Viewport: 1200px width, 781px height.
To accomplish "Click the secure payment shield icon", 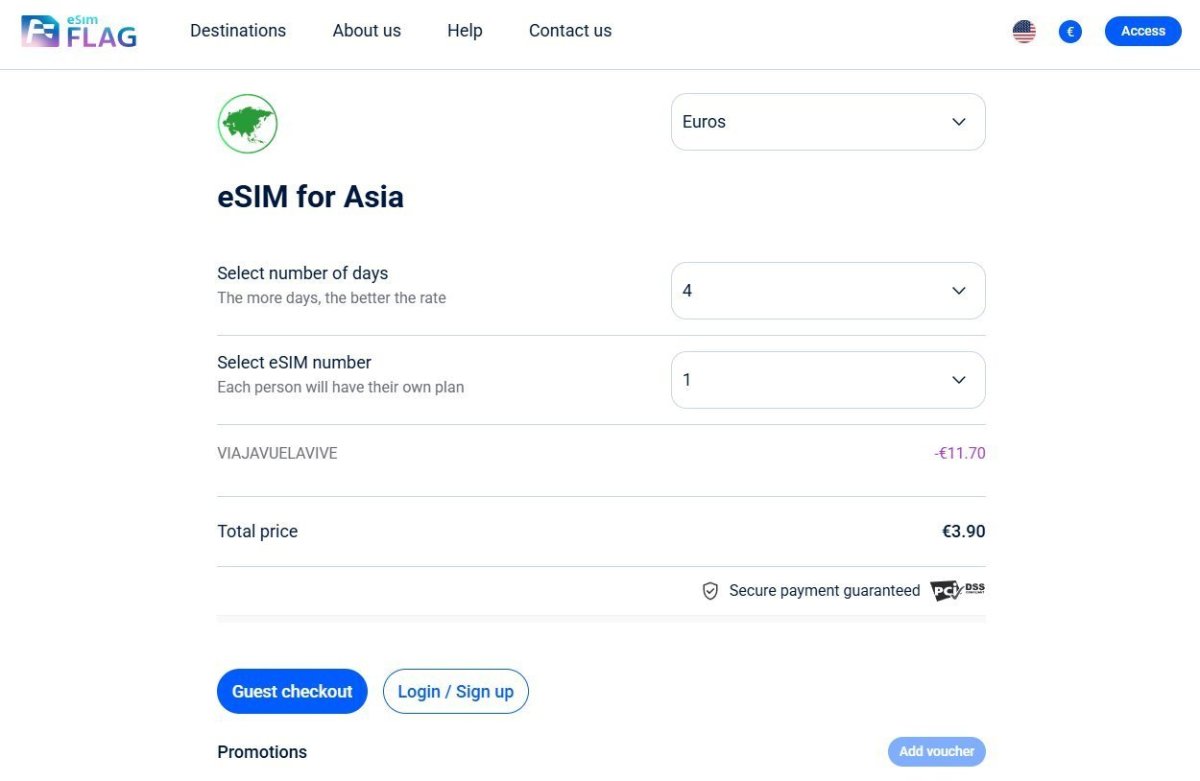I will click(710, 591).
